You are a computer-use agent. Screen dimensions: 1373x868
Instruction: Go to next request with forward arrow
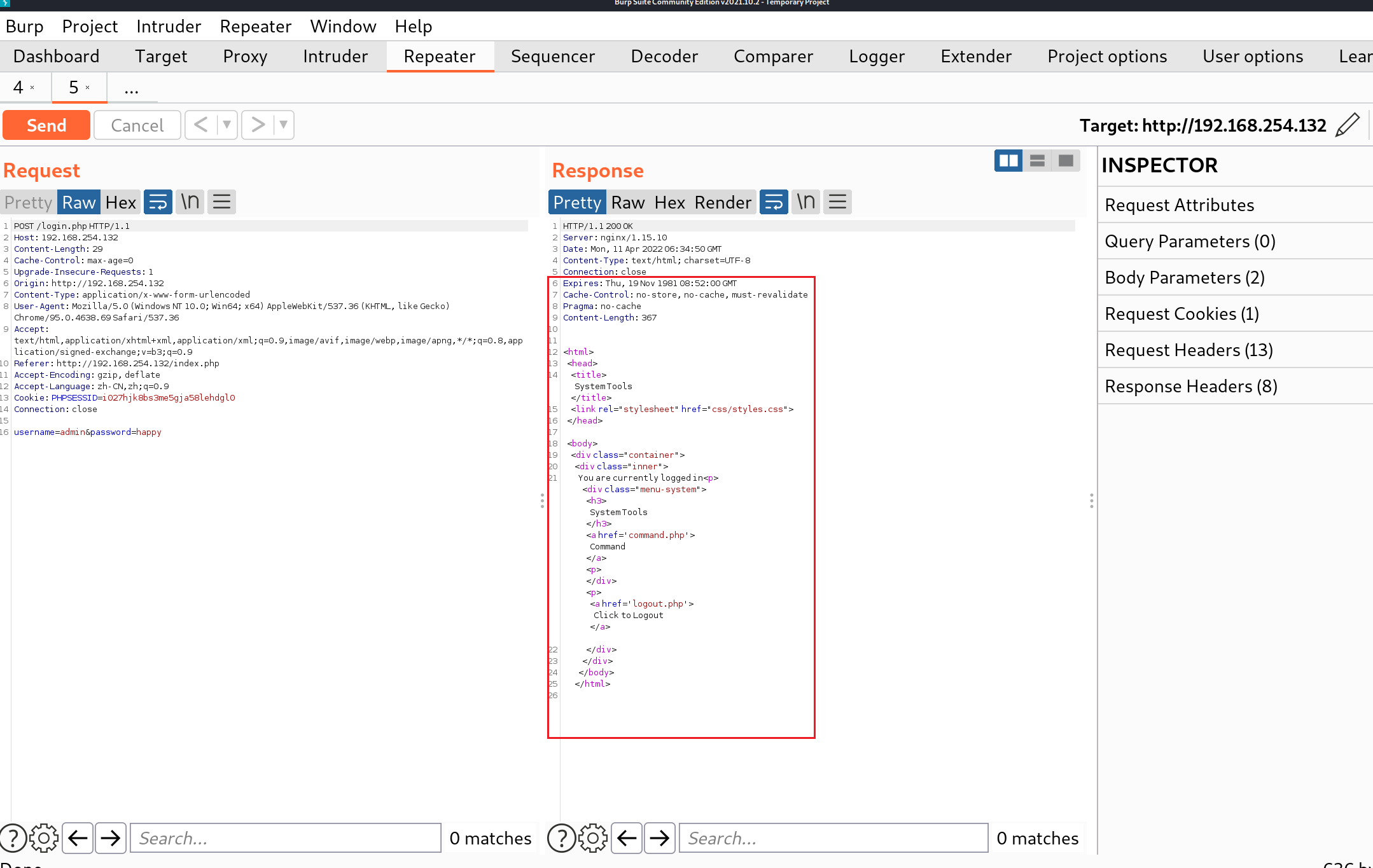[x=258, y=125]
